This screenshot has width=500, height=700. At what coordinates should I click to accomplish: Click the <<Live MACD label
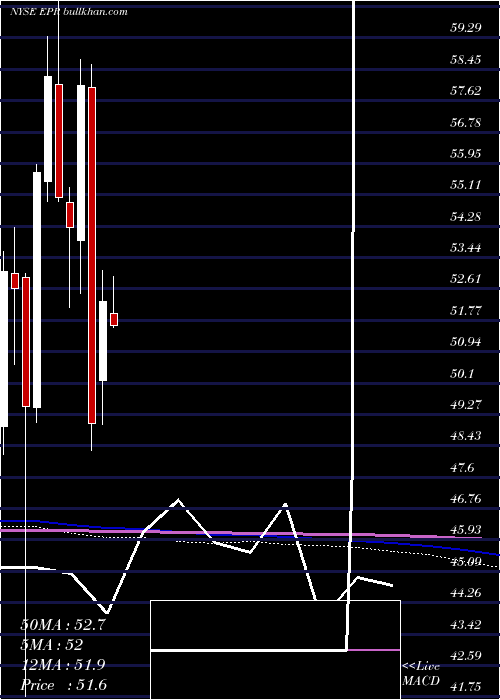click(x=421, y=674)
